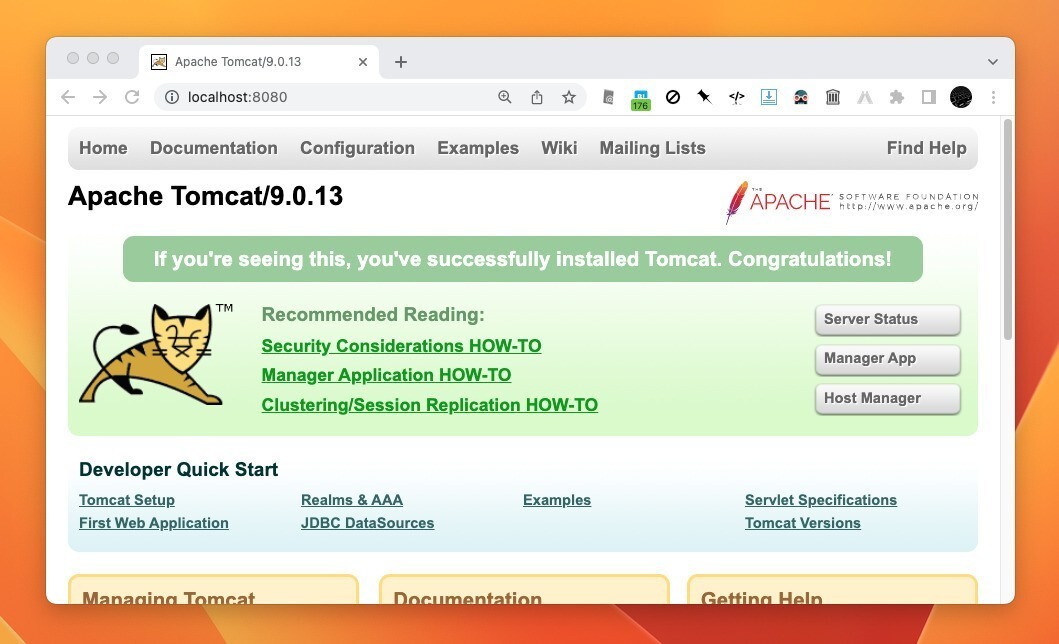
Task: Open the user profile avatar
Action: click(961, 97)
